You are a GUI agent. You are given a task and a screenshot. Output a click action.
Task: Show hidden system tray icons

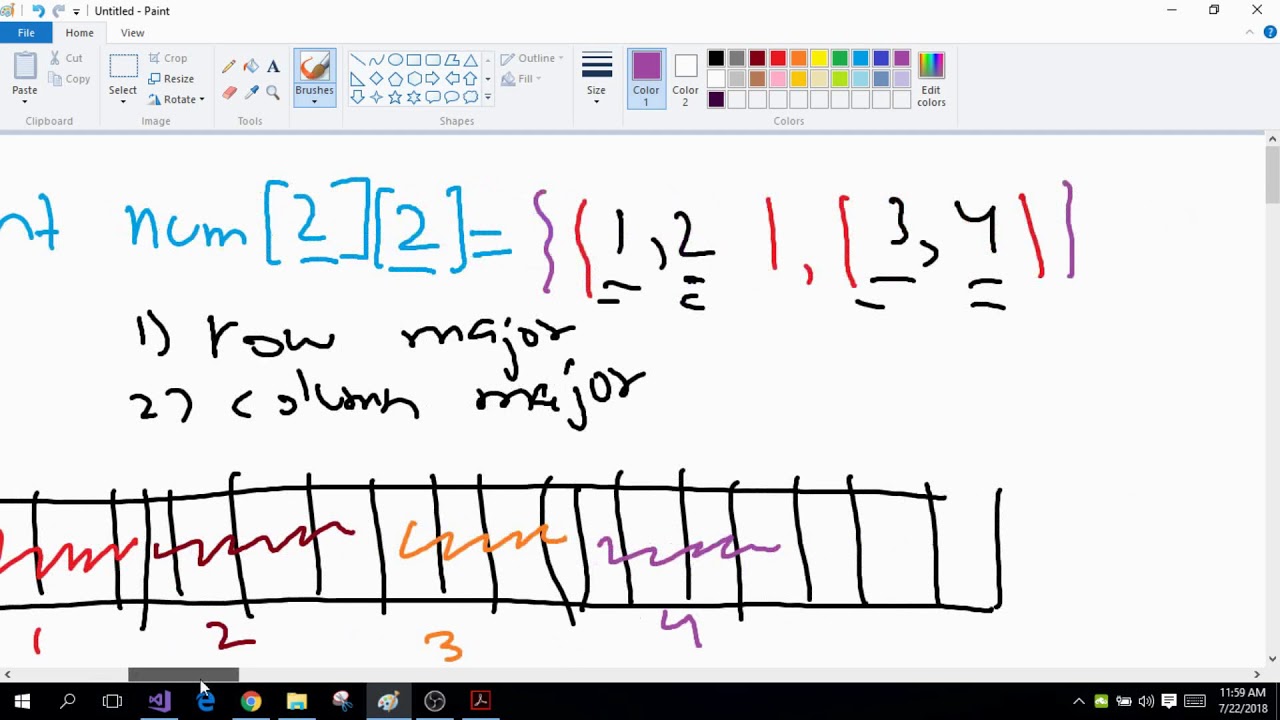pos(1078,701)
